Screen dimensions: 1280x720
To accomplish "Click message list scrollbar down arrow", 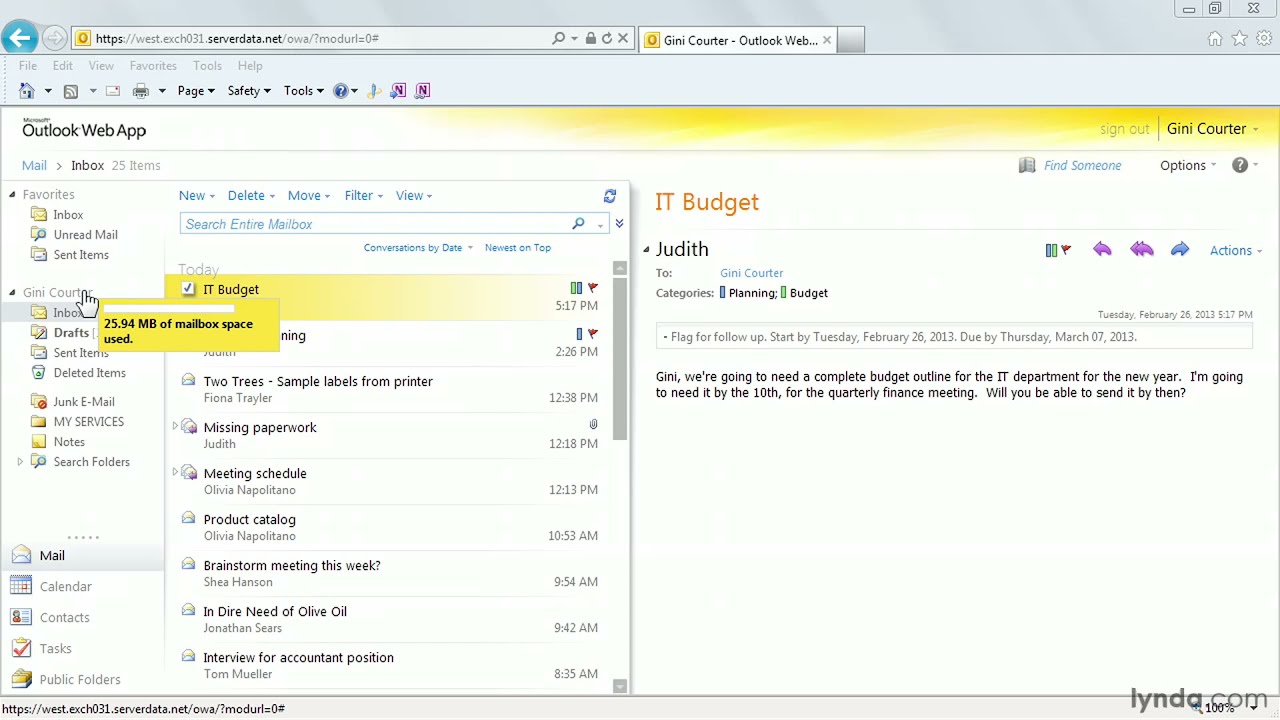I will [620, 687].
